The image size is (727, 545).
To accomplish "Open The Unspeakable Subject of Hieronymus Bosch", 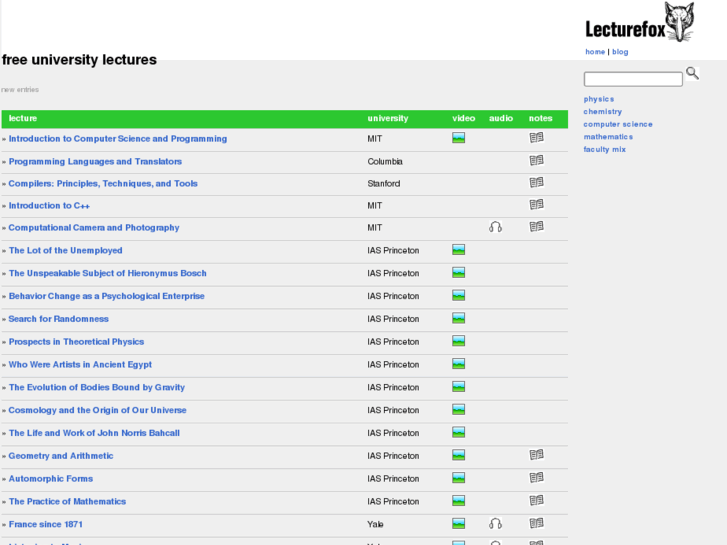I will [108, 273].
